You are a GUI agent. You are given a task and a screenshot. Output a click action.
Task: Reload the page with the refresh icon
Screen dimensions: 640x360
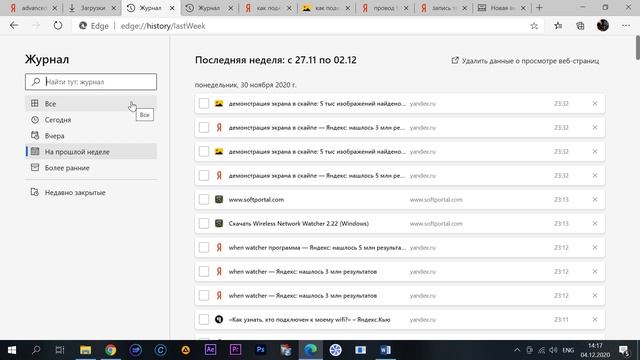tap(58, 26)
